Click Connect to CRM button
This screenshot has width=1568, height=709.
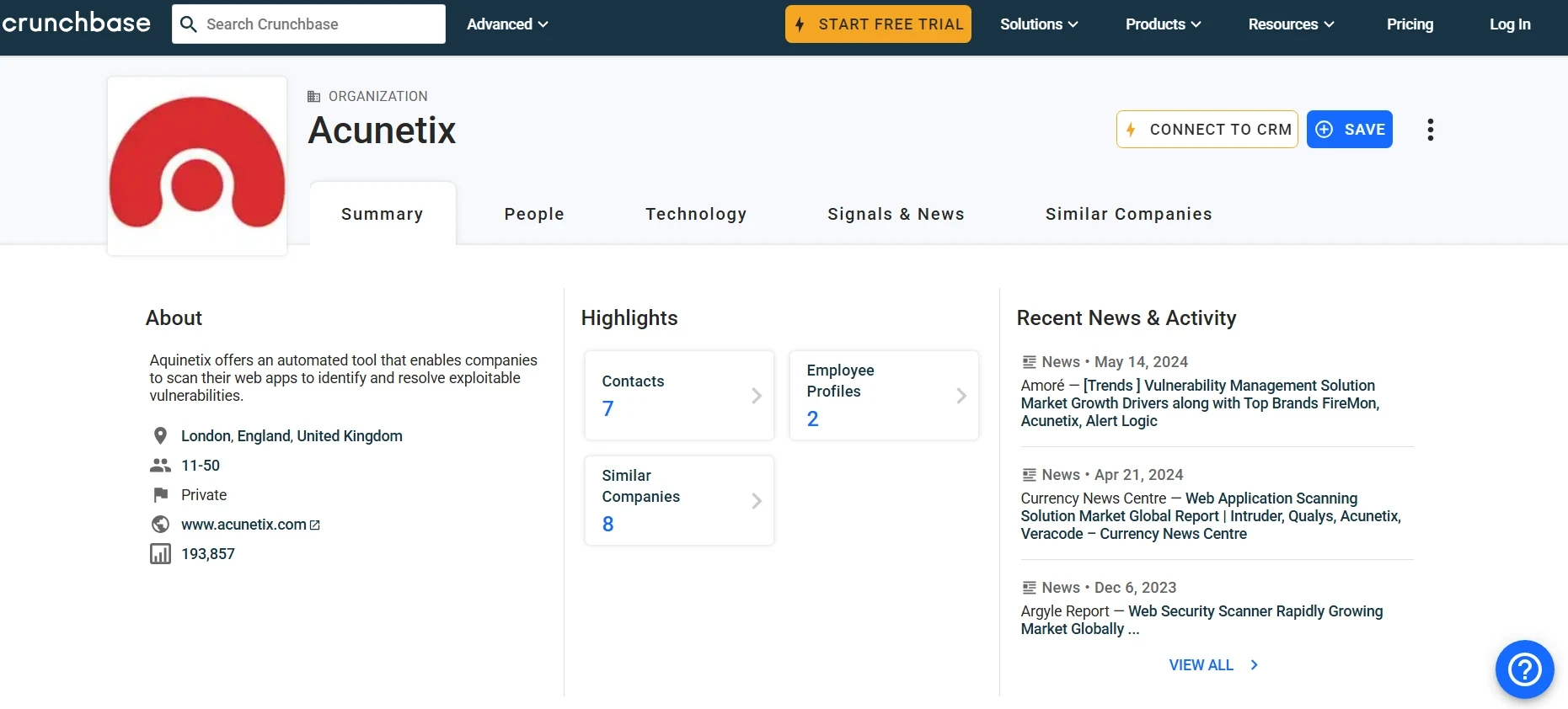pyautogui.click(x=1207, y=129)
